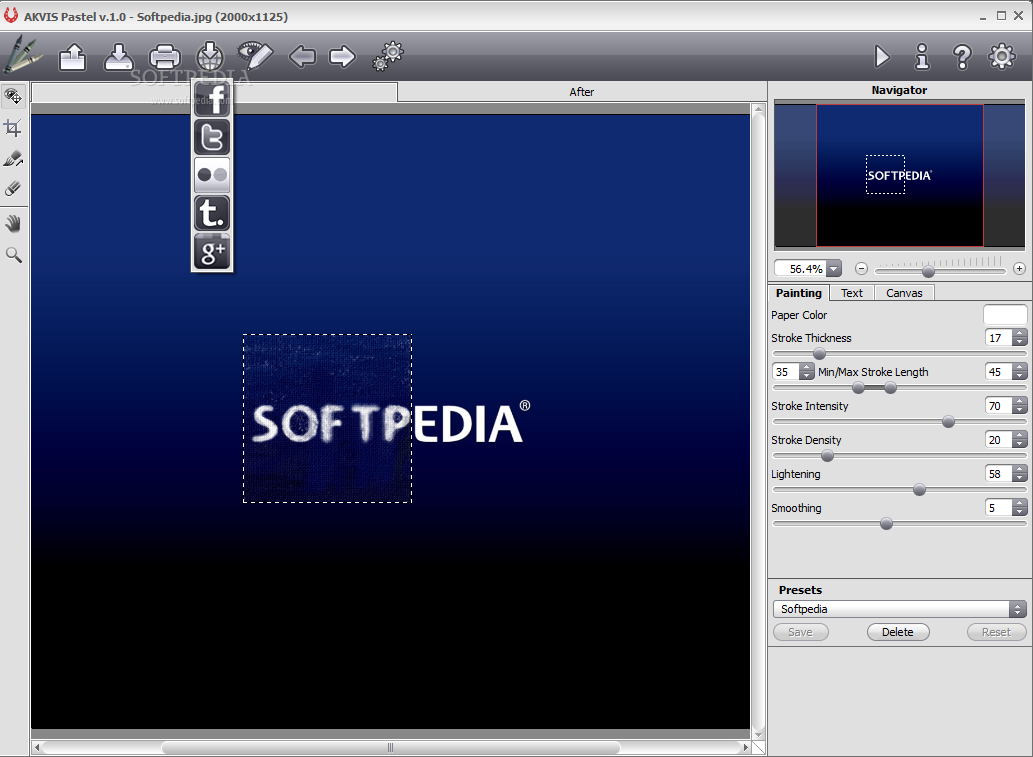Screen dimensions: 1033x757
Task: Open program info icon
Action: coord(922,57)
